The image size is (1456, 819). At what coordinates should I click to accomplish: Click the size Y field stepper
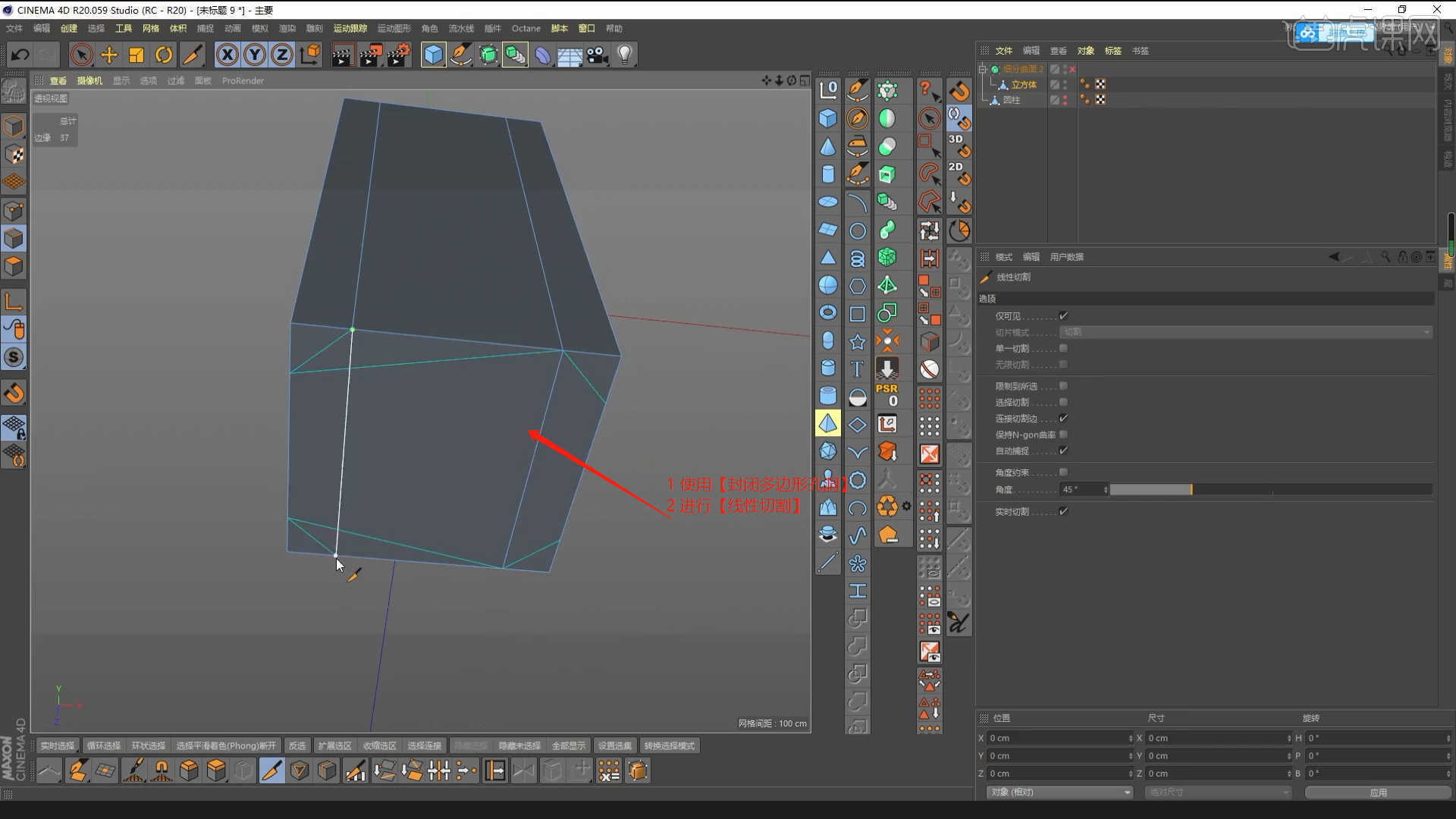(1289, 756)
